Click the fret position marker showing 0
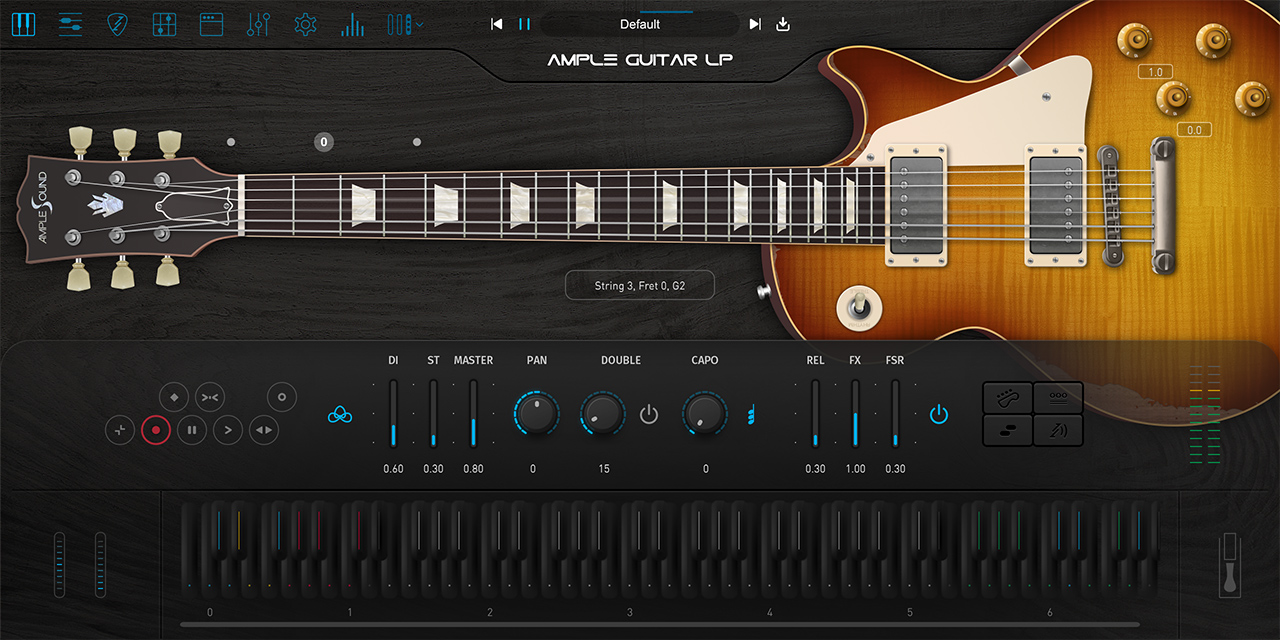Viewport: 1280px width, 640px height. [x=324, y=142]
